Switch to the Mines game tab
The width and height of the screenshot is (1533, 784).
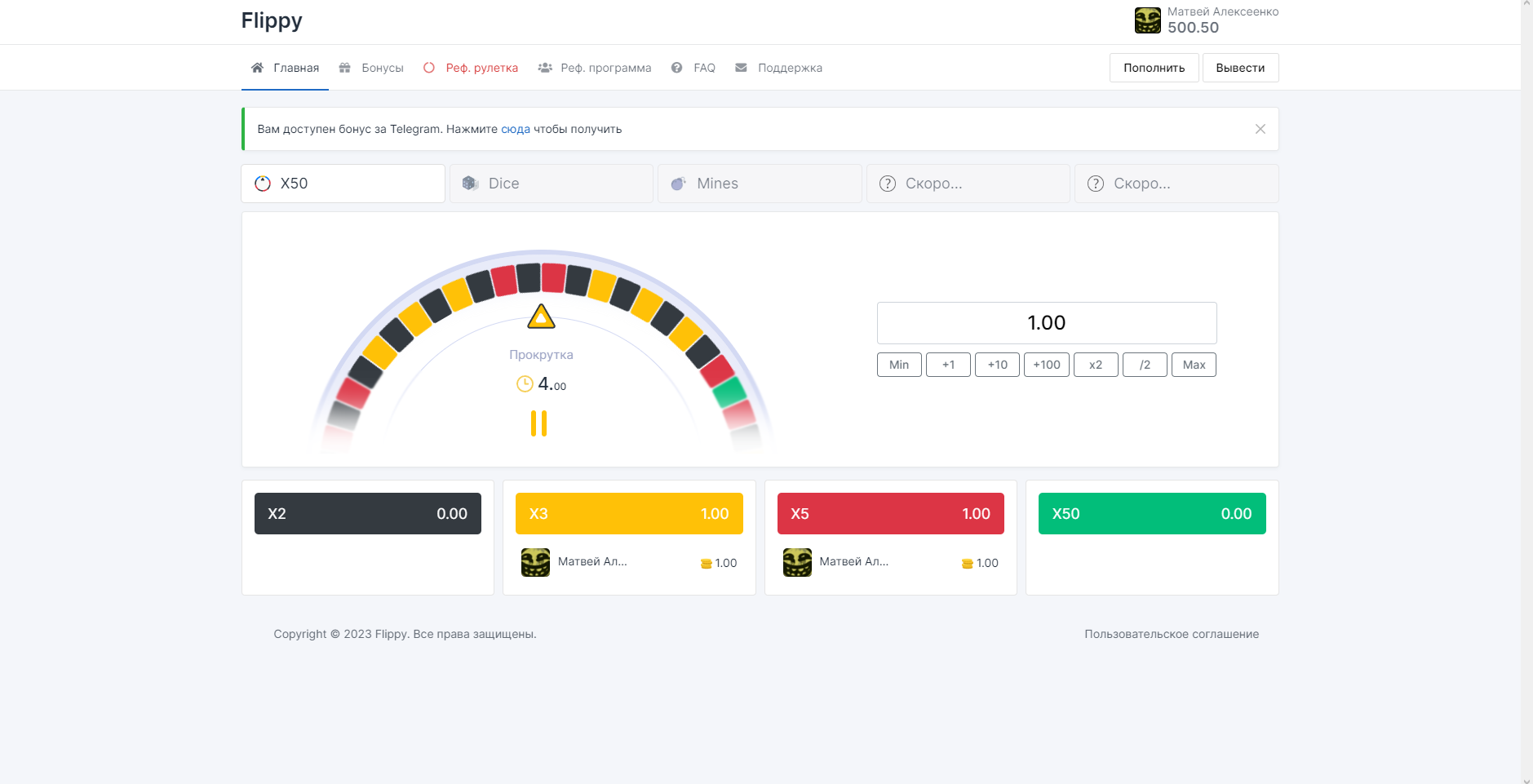coord(760,184)
